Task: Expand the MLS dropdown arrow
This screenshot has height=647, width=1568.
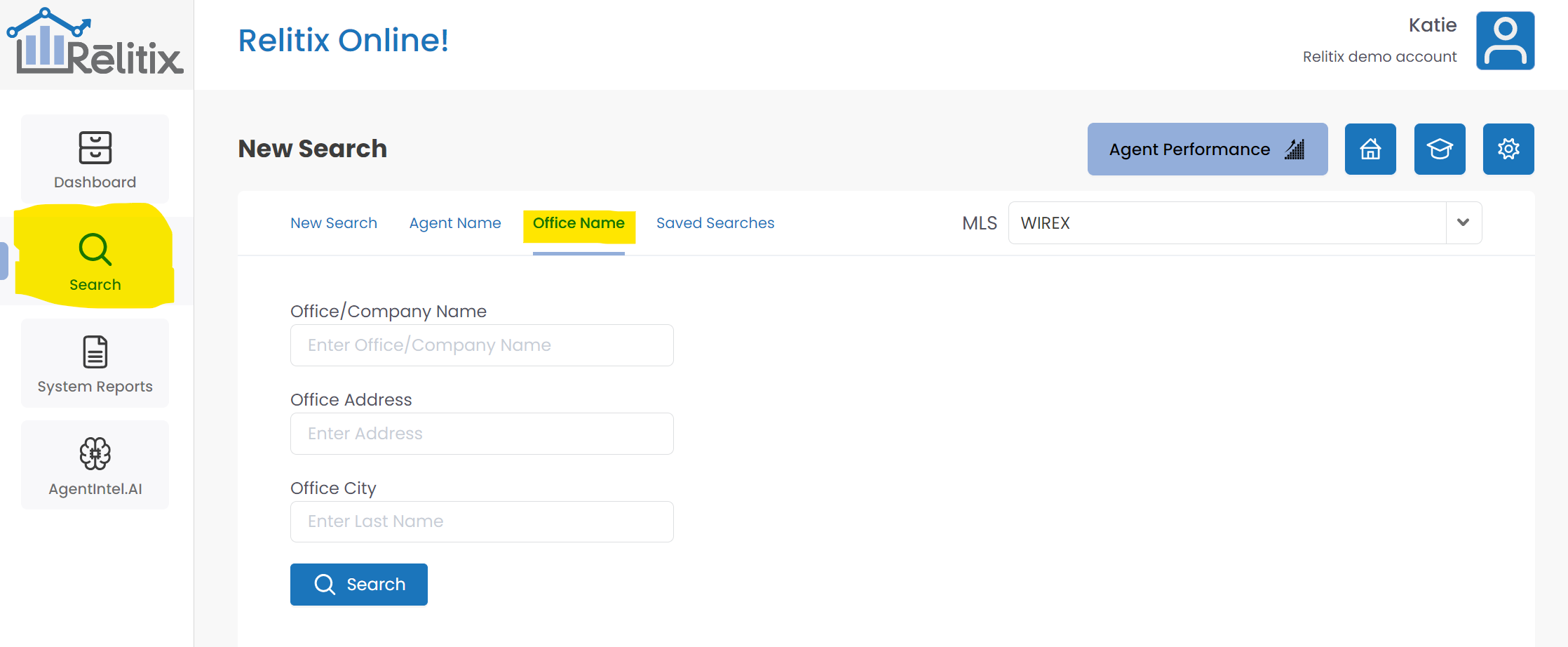Action: pyautogui.click(x=1464, y=223)
